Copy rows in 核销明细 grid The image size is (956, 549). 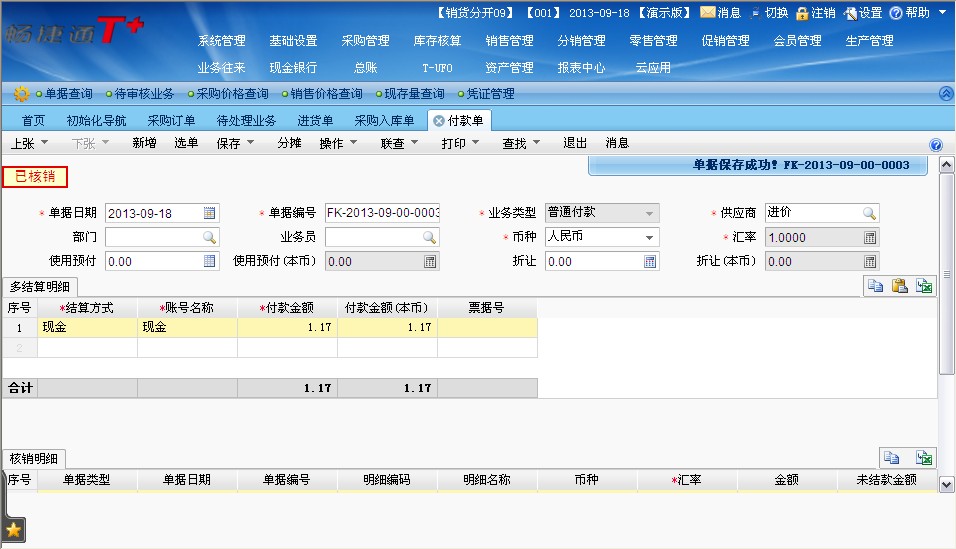[x=891, y=458]
